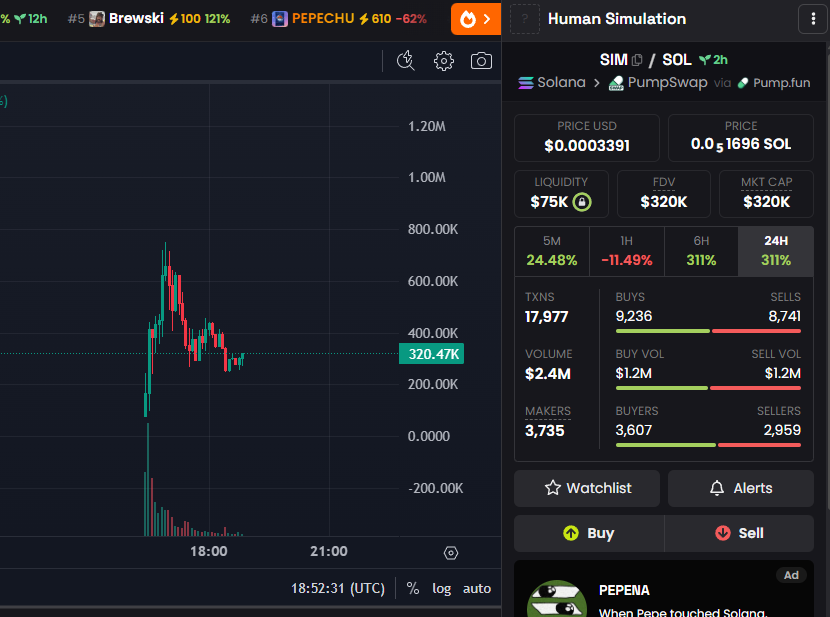Click the 1.20M price axis label
830x617 pixels.
[427, 126]
